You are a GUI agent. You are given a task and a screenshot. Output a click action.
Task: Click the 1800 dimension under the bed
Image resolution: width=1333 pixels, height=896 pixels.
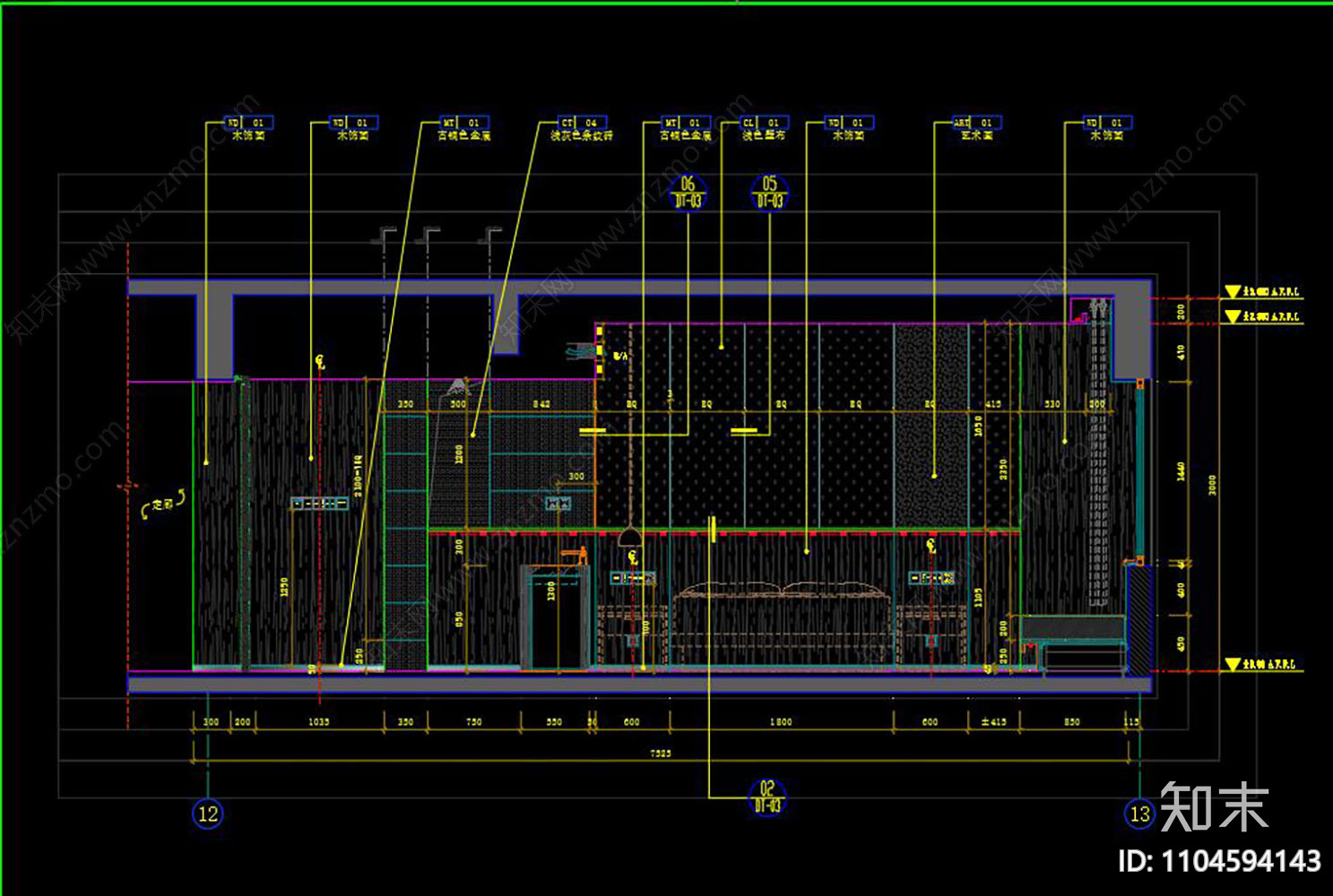coord(781,721)
